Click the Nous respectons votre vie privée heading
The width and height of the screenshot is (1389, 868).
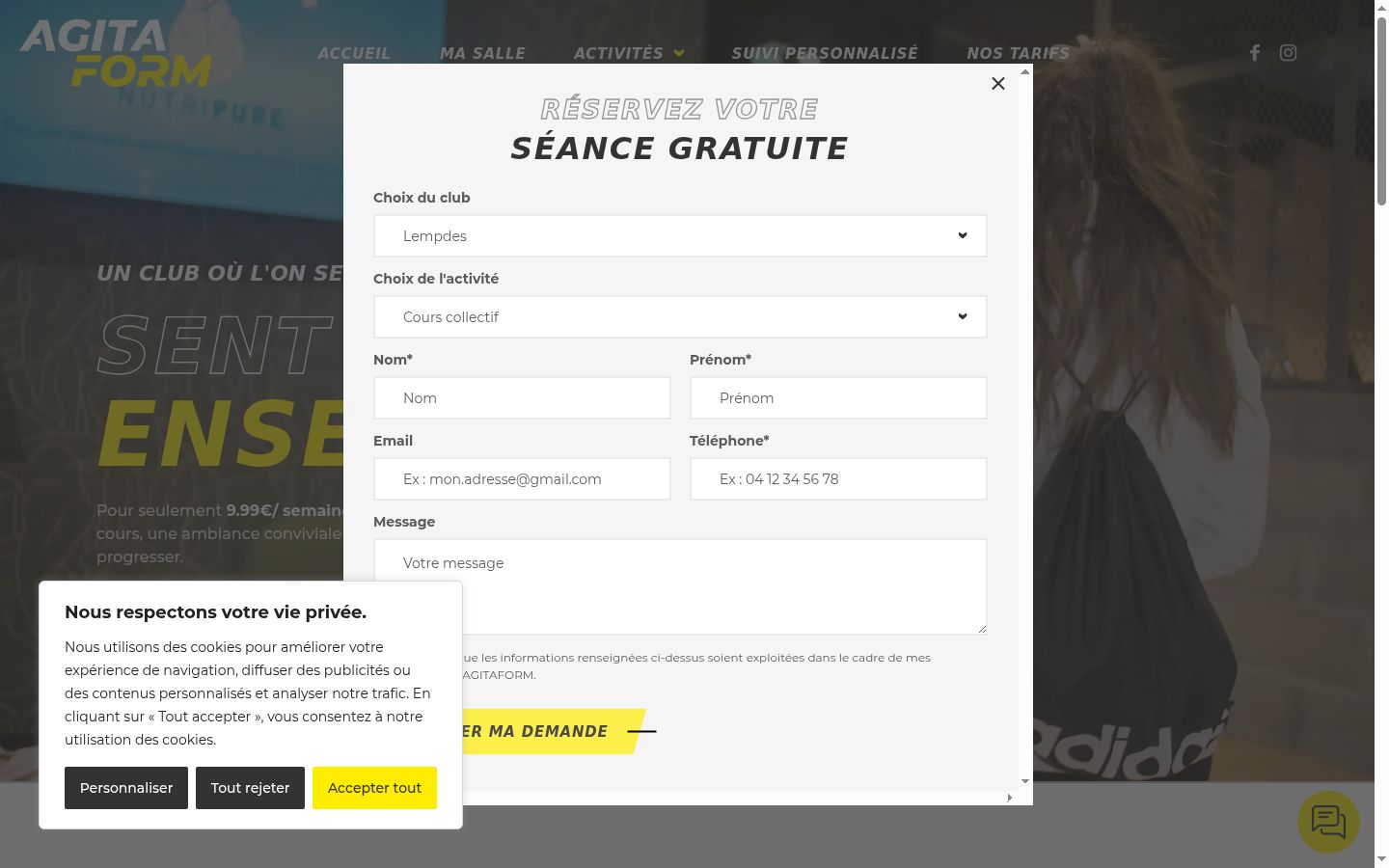click(x=215, y=612)
